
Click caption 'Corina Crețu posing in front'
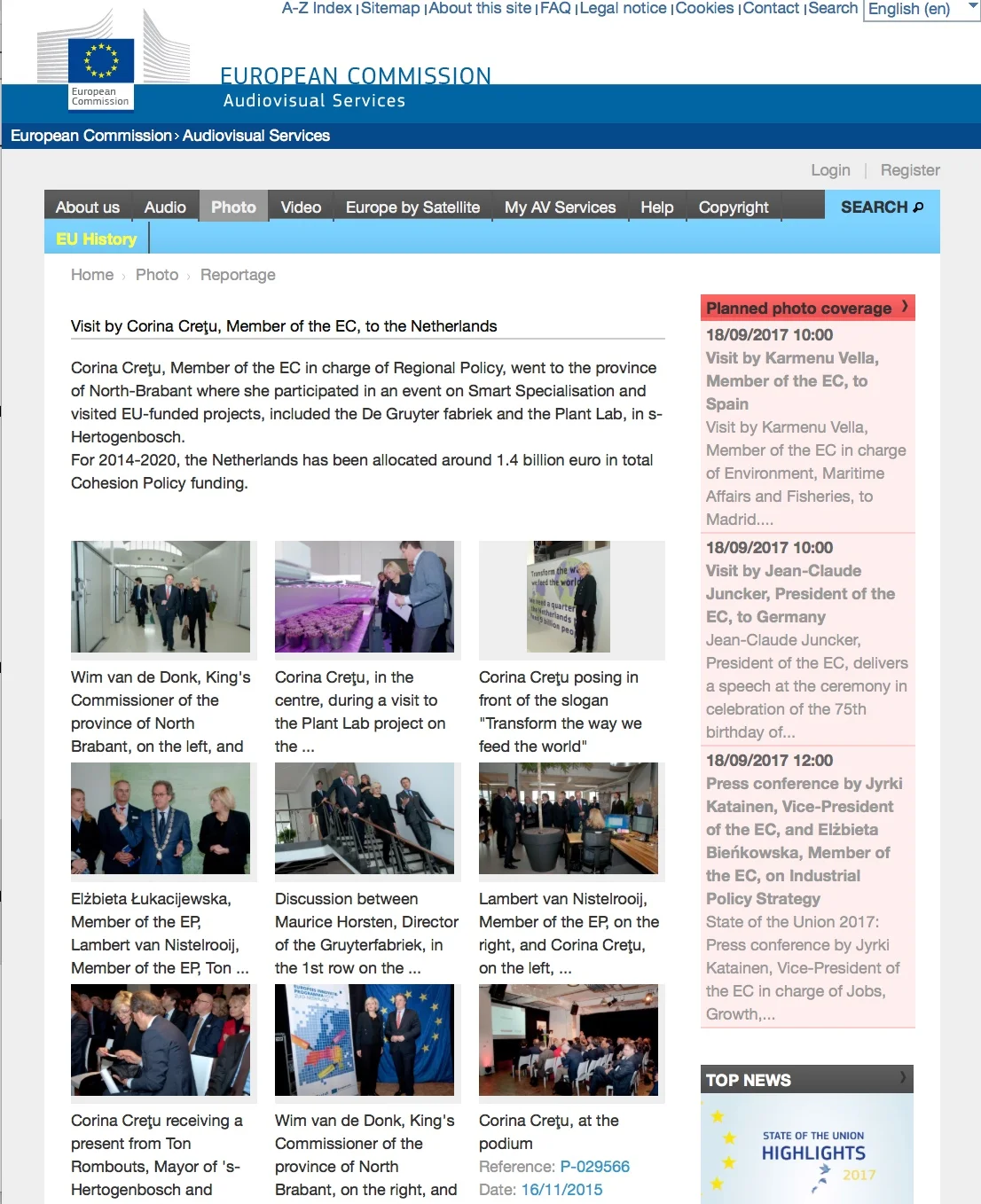tap(559, 712)
